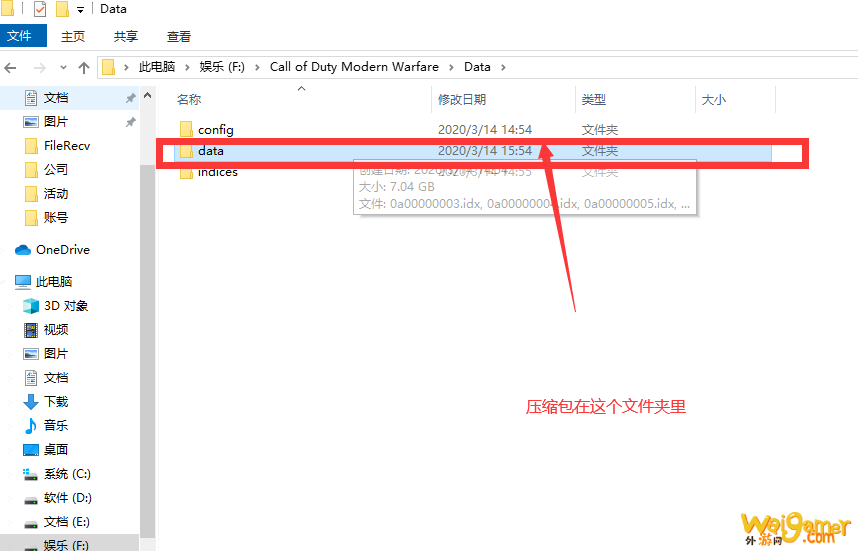This screenshot has height=551, width=858.
Task: Go up one folder level
Action: click(x=84, y=68)
